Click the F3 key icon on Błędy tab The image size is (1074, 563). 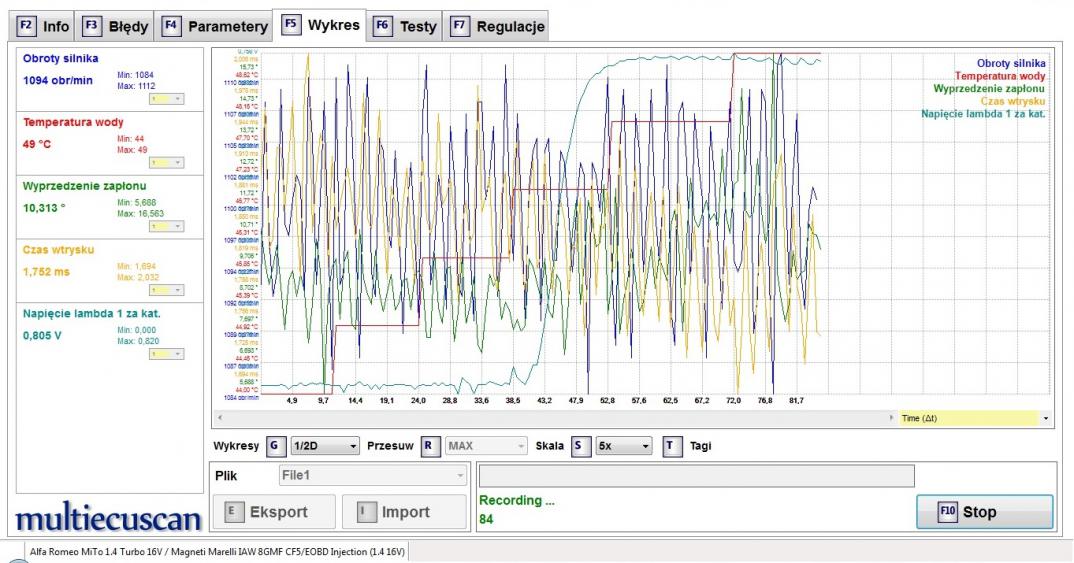point(91,26)
